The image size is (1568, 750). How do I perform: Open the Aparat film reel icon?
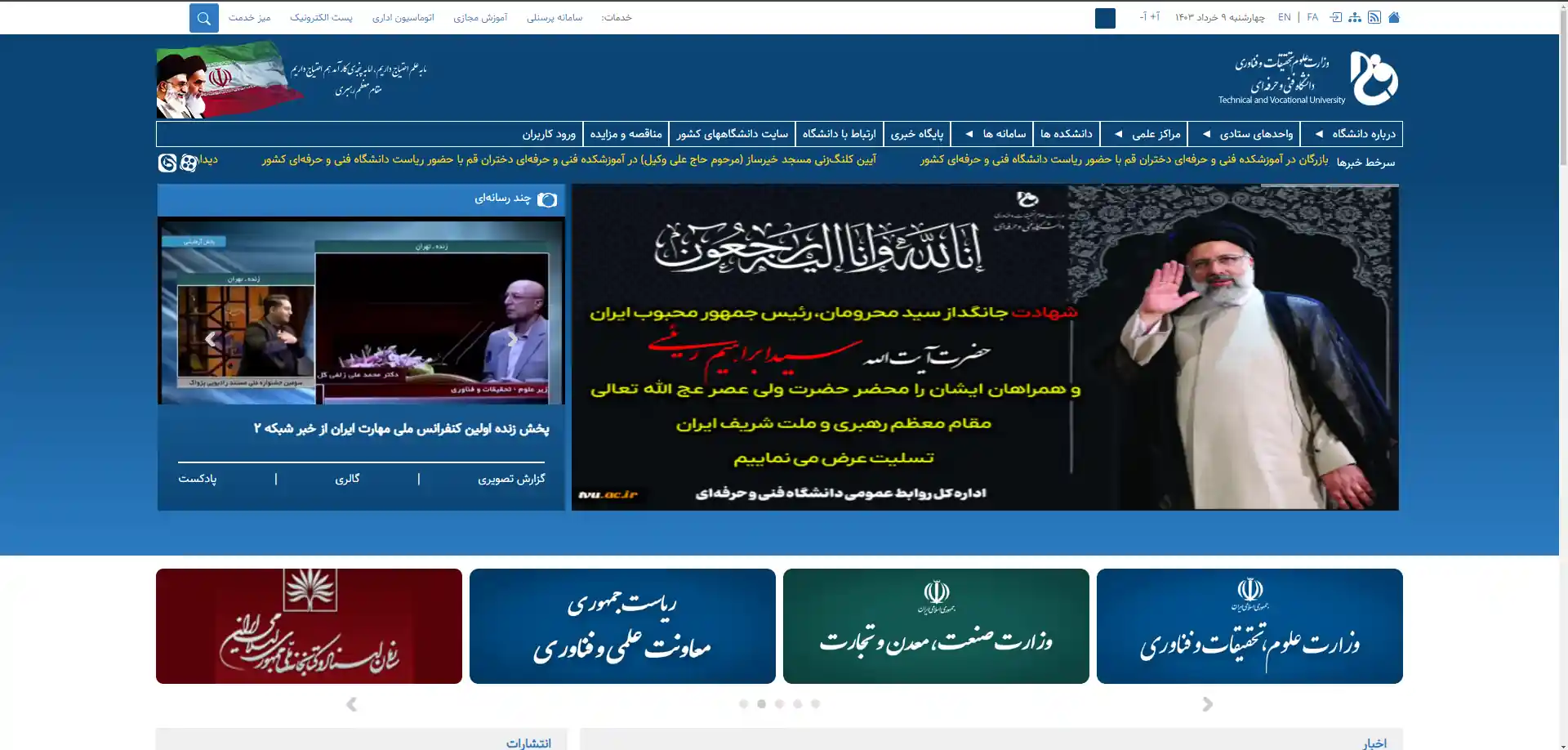189,163
